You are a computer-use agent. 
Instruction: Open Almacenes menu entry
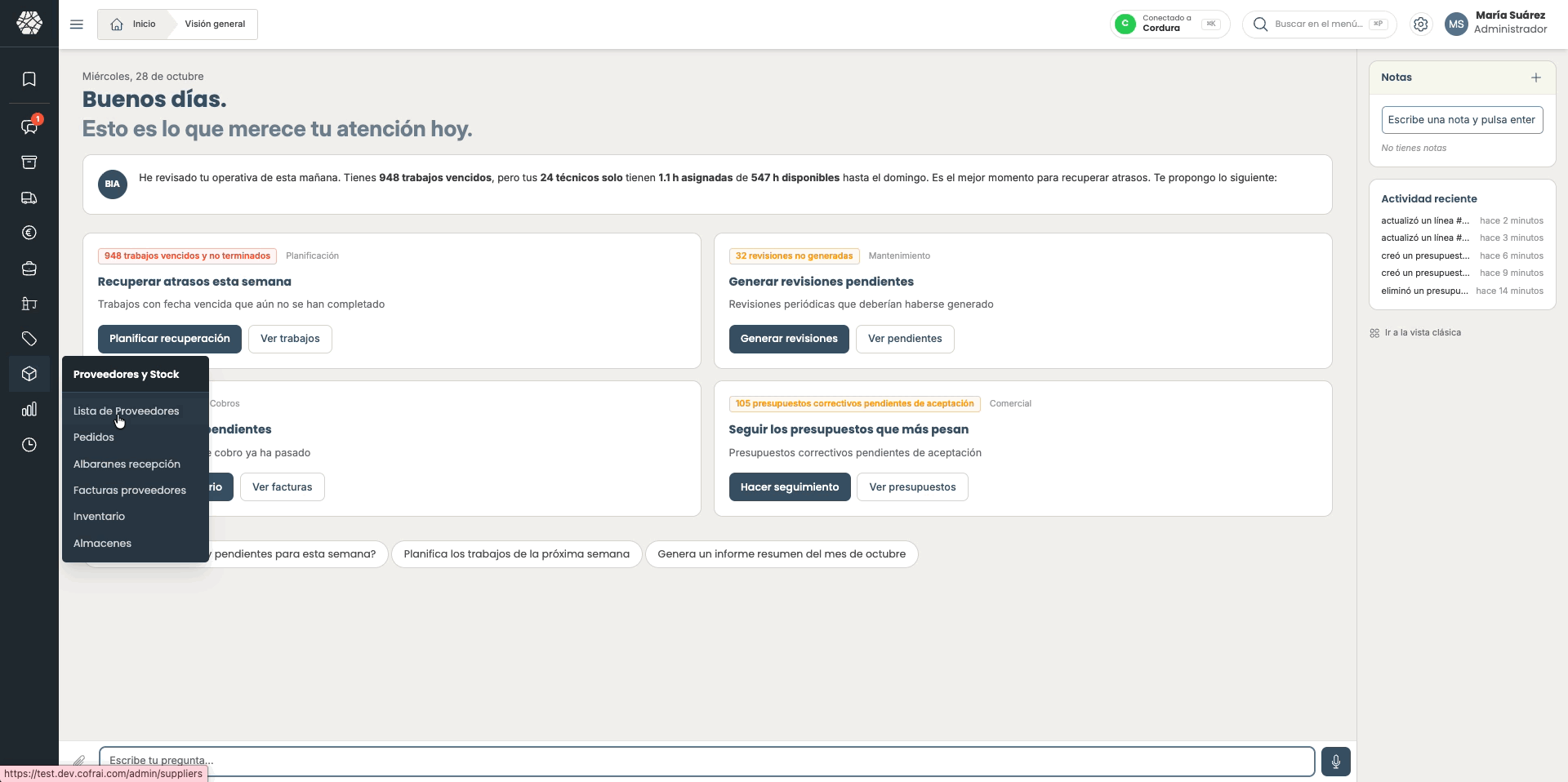tap(102, 543)
